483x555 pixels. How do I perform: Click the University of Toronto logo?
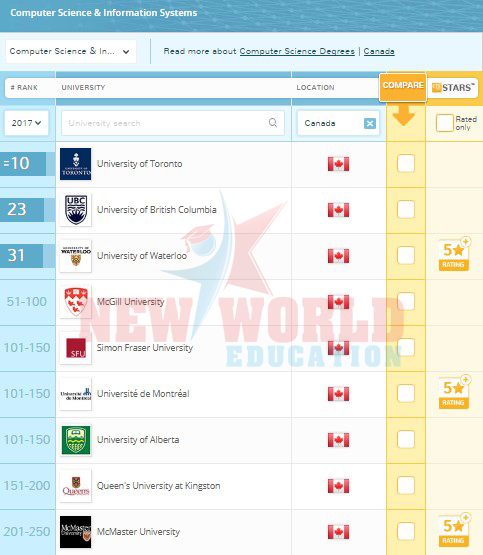point(75,164)
